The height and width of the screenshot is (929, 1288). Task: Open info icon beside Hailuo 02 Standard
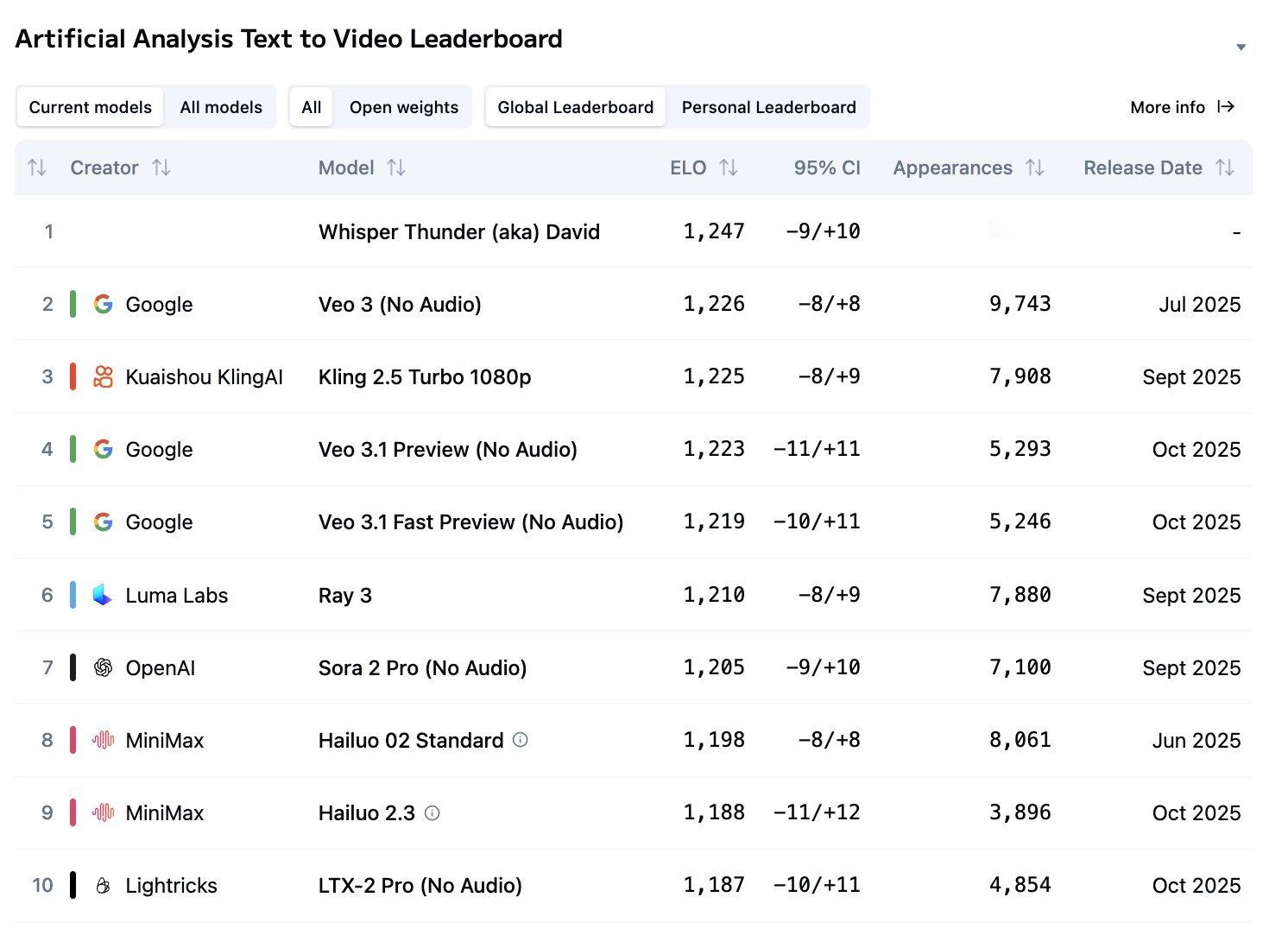(521, 740)
